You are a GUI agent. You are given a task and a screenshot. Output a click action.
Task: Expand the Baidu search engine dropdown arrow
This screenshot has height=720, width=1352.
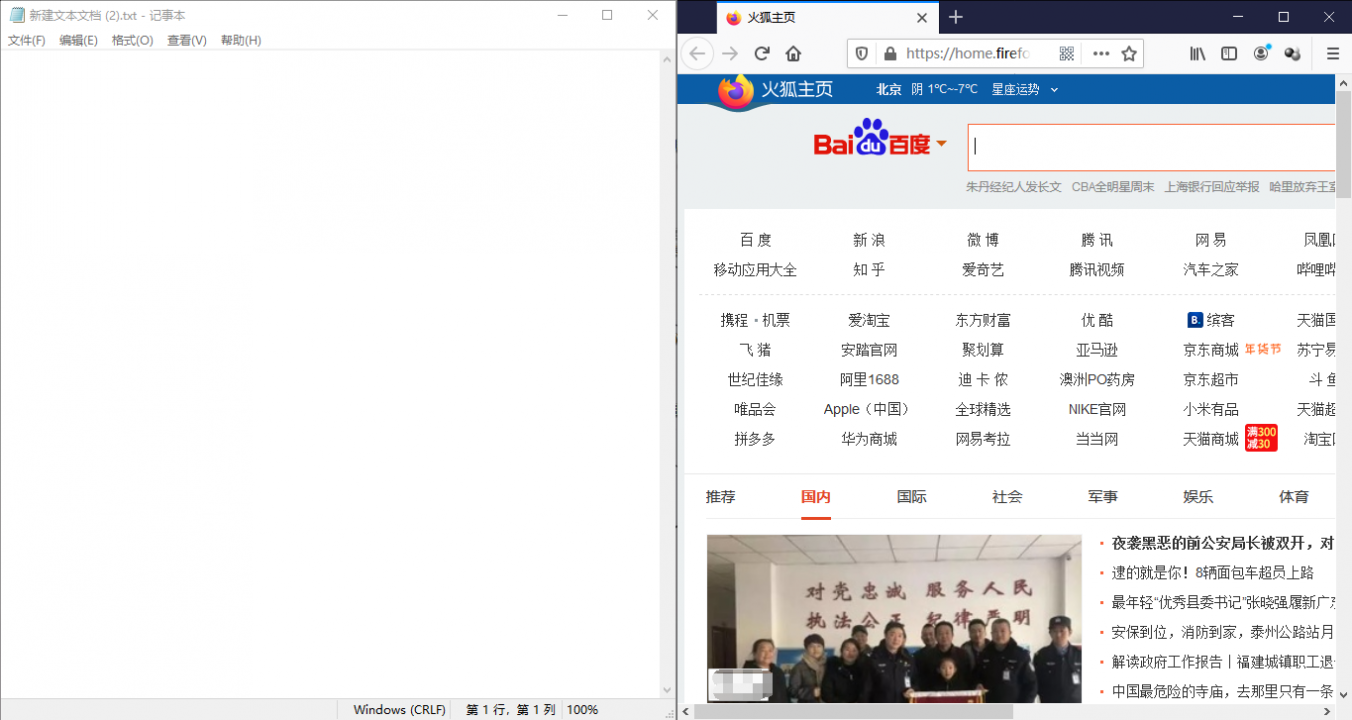coord(941,145)
